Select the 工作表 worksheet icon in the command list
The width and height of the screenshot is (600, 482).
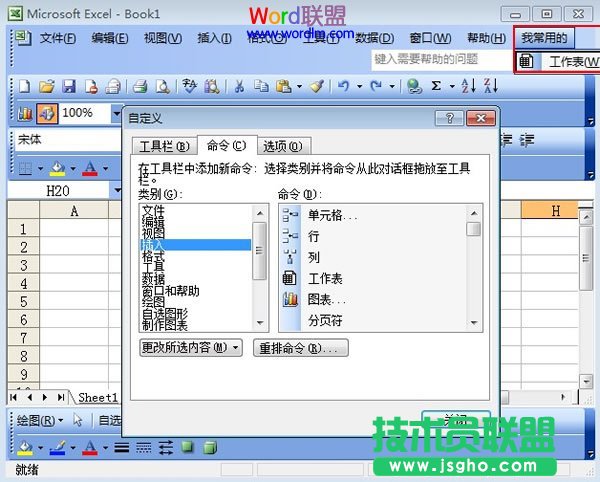(290, 278)
